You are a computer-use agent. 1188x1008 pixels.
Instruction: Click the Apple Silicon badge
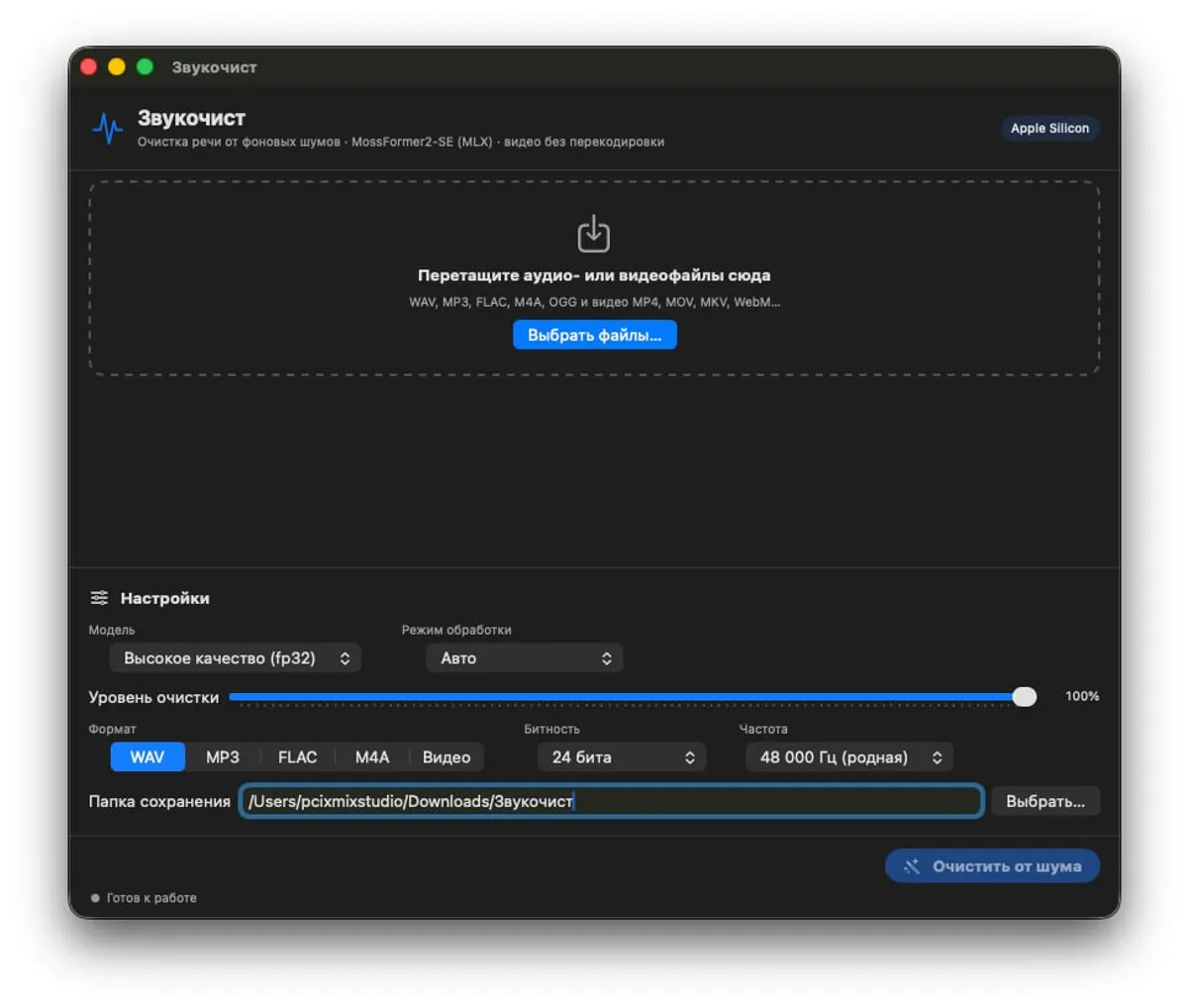[x=1049, y=128]
